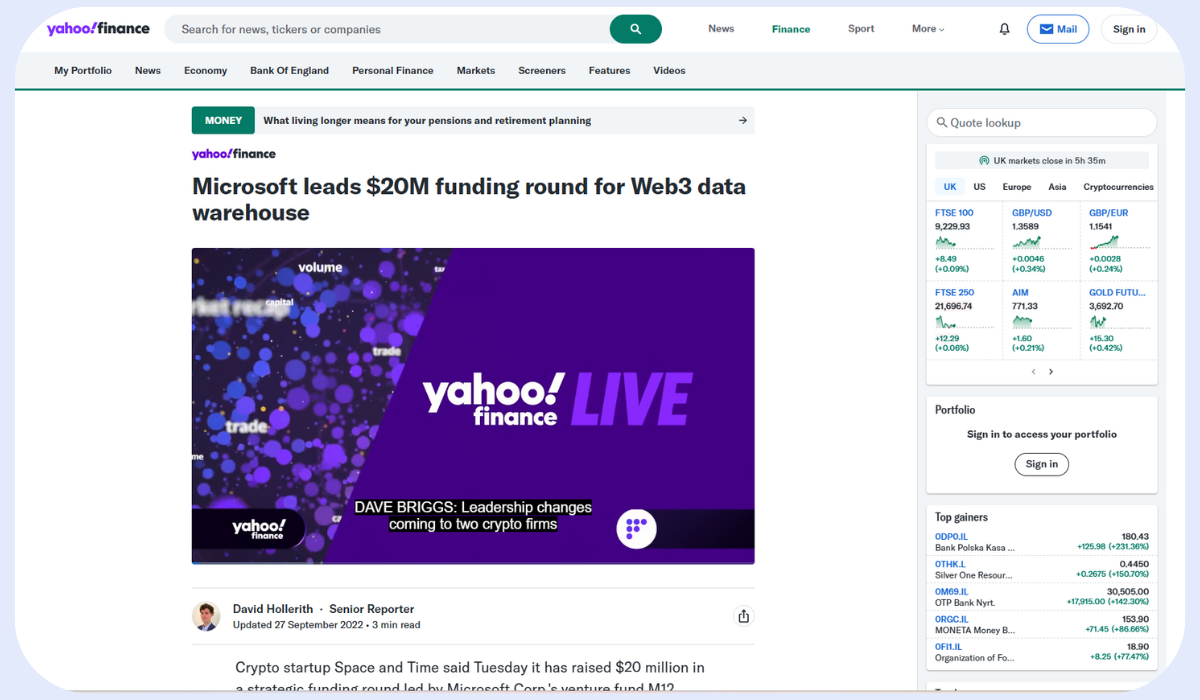Go to previous market summary page arrow
The image size is (1200, 700).
point(1033,372)
